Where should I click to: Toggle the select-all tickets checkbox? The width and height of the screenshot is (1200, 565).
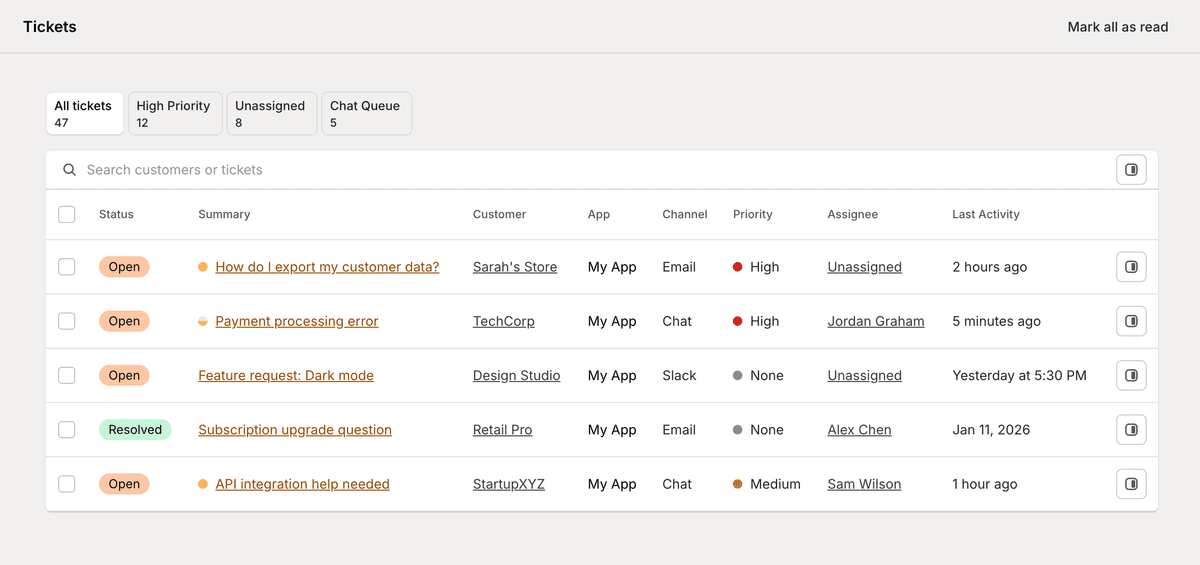pyautogui.click(x=67, y=214)
